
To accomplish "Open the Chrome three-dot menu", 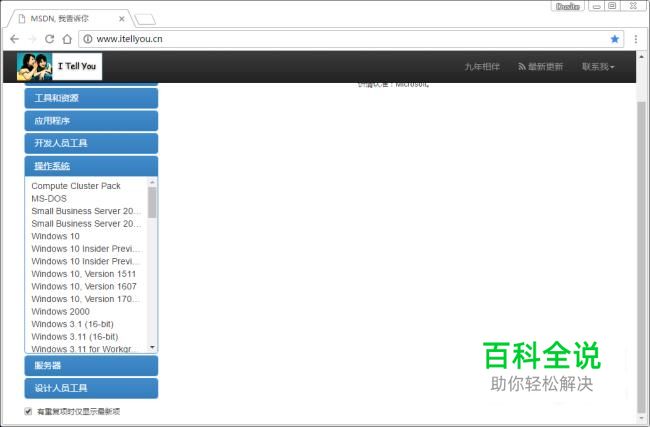I will tap(635, 39).
